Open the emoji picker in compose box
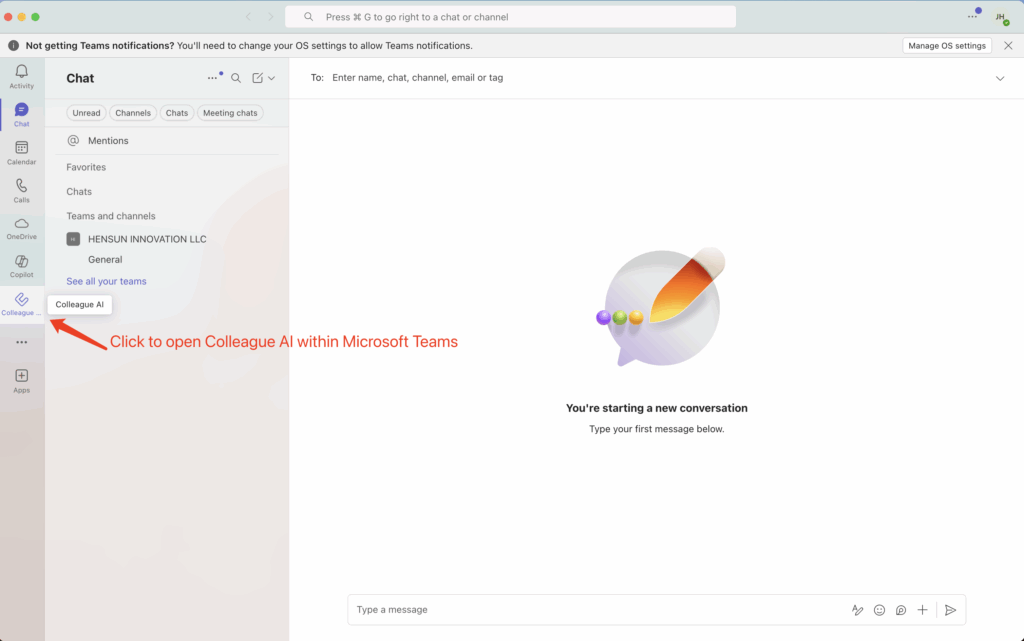This screenshot has height=641, width=1024. pos(880,610)
